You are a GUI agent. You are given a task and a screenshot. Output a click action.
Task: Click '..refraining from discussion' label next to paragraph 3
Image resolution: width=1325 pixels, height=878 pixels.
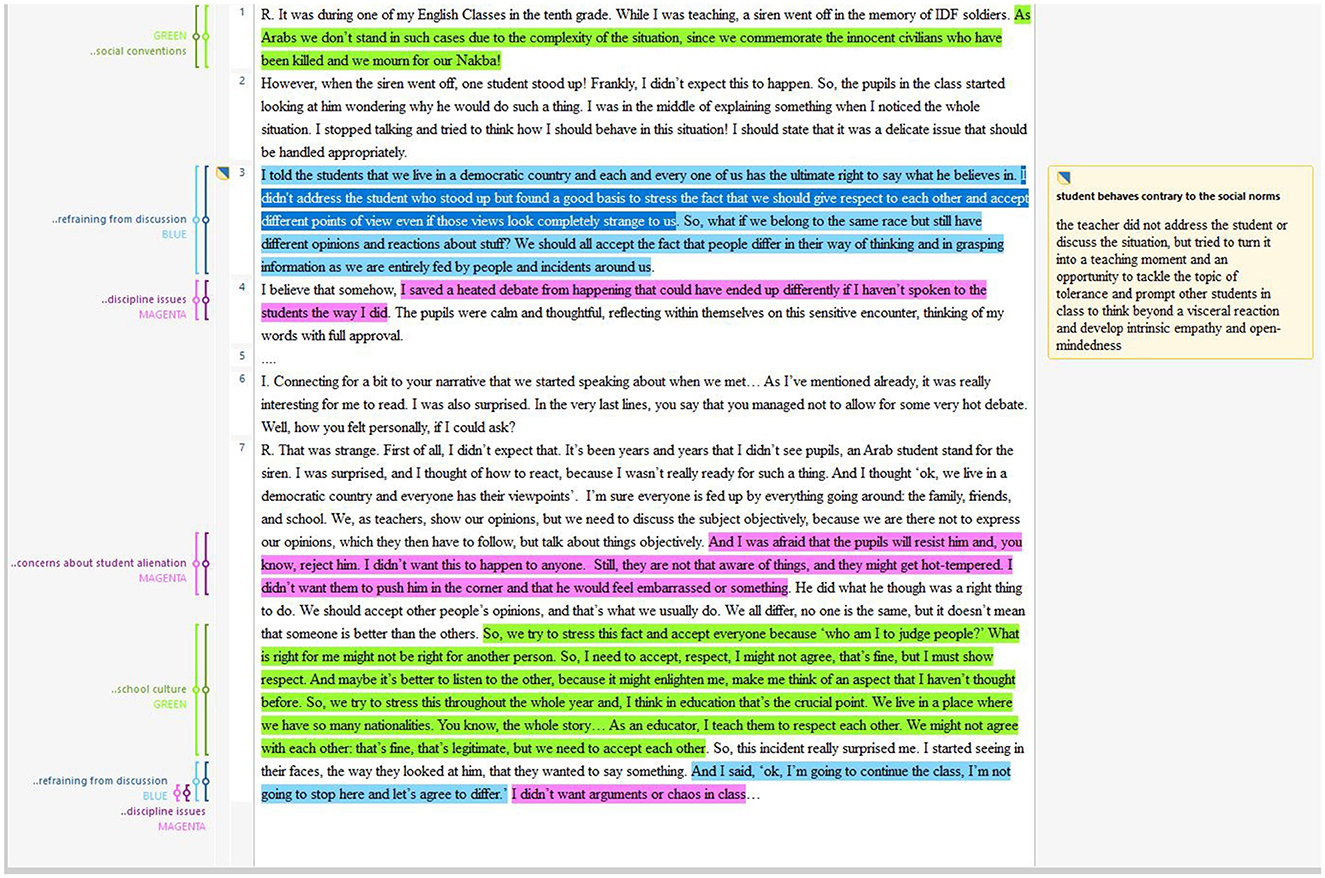[x=119, y=219]
